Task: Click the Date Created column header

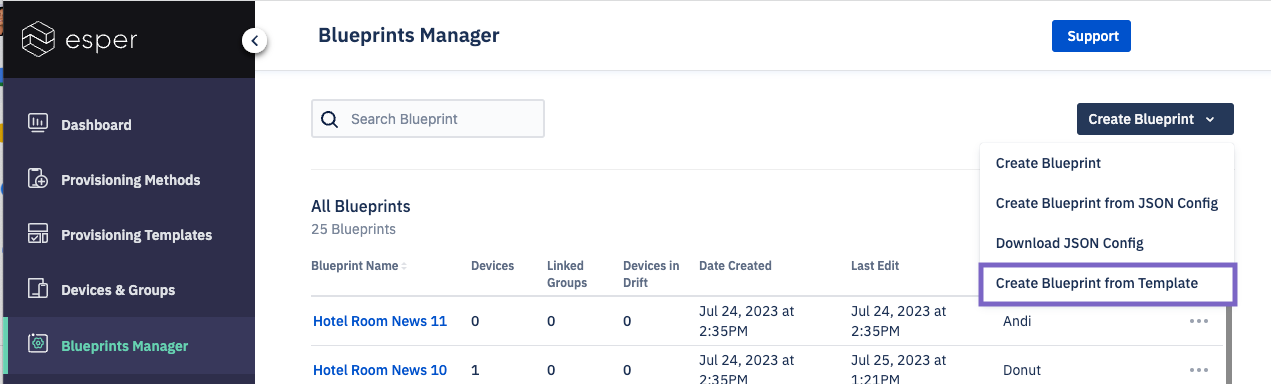Action: 735,266
